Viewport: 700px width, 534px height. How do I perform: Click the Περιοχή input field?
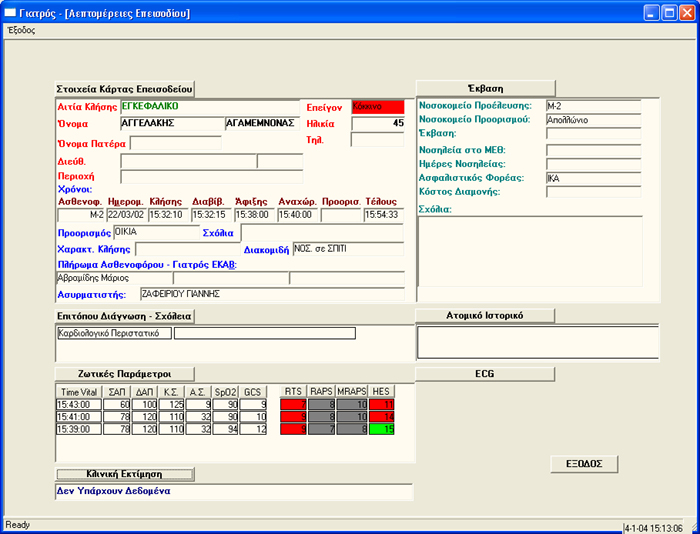pos(212,176)
